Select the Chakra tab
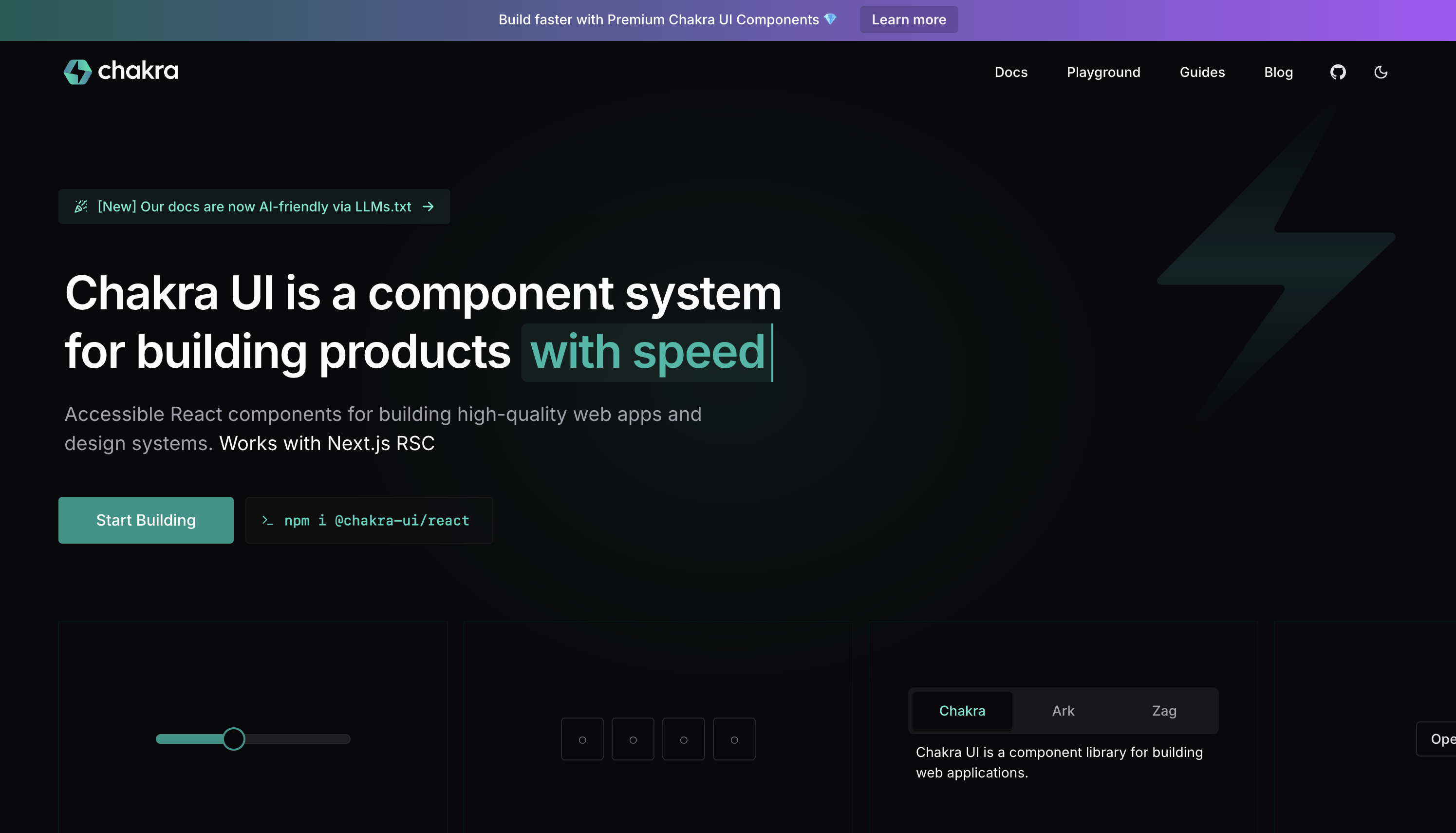Image resolution: width=1456 pixels, height=833 pixels. click(x=962, y=711)
